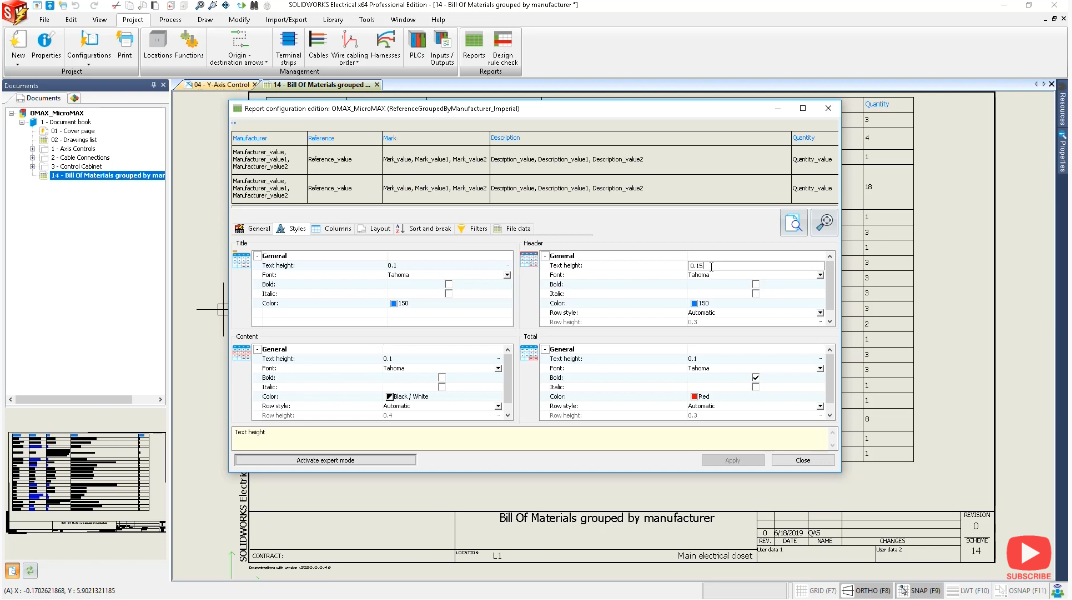Click the zoom search icon in dialog
The image size is (1072, 600).
pyautogui.click(x=825, y=223)
